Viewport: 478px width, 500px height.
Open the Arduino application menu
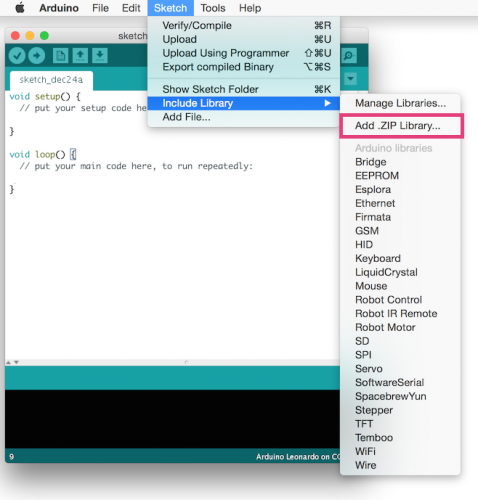(59, 8)
